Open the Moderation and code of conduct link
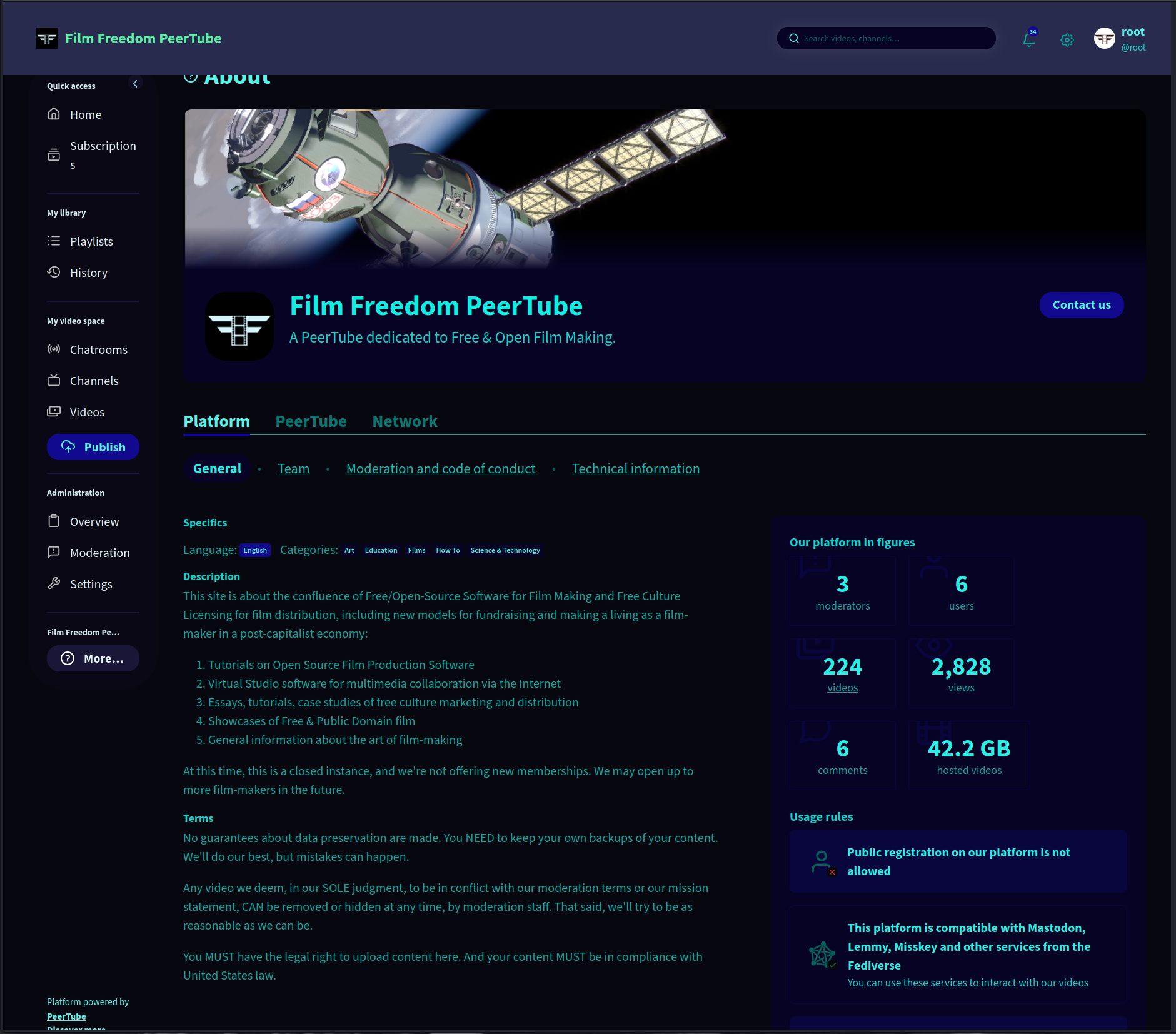This screenshot has width=1176, height=1034. coord(441,468)
